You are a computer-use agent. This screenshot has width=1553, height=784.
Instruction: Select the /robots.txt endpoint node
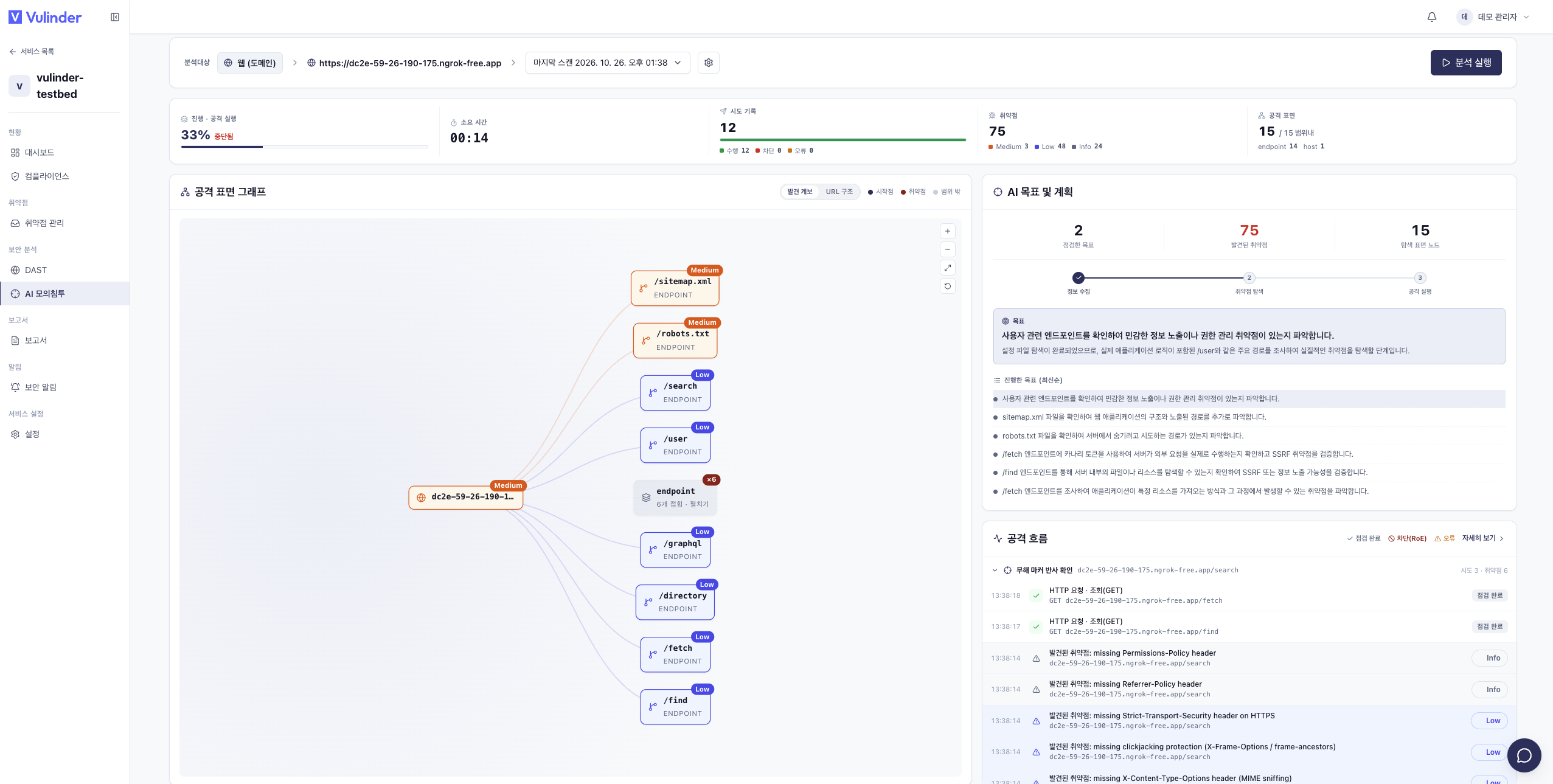click(675, 340)
